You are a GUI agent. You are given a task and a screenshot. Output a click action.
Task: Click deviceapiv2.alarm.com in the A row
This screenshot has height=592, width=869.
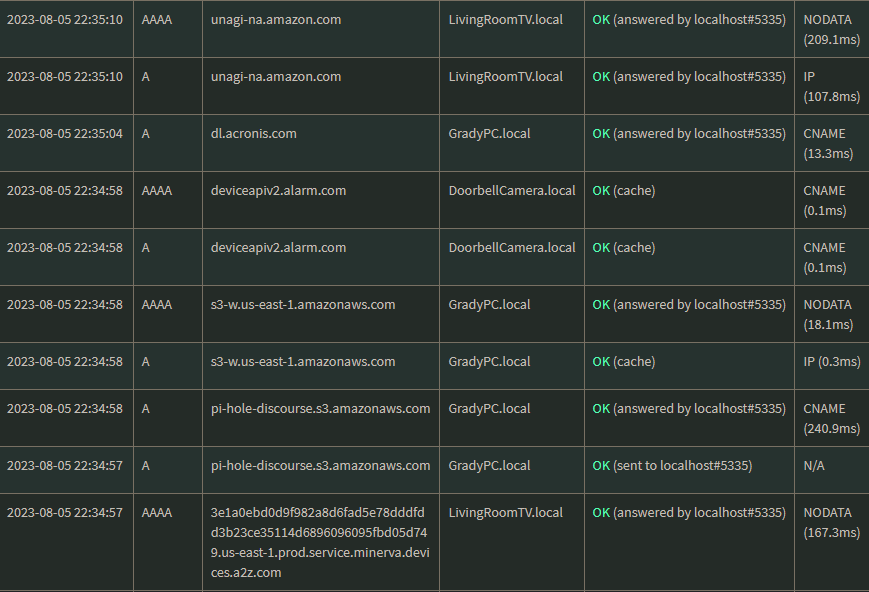(x=278, y=248)
